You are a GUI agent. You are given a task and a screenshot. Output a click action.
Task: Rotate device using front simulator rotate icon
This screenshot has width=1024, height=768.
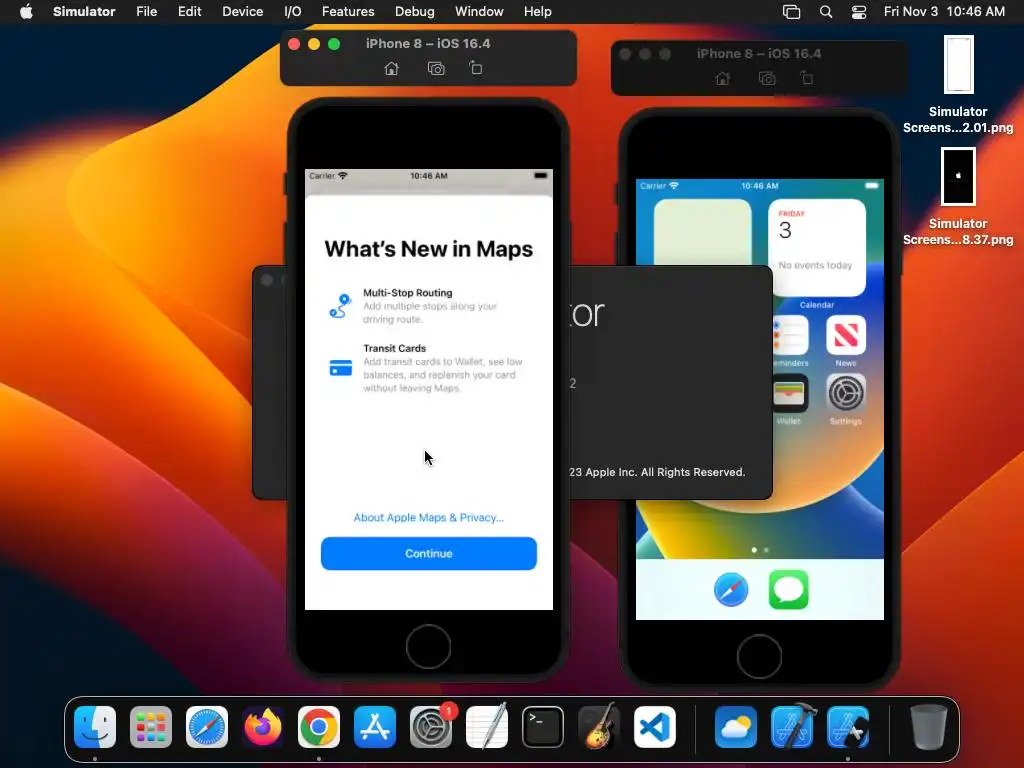(x=475, y=68)
